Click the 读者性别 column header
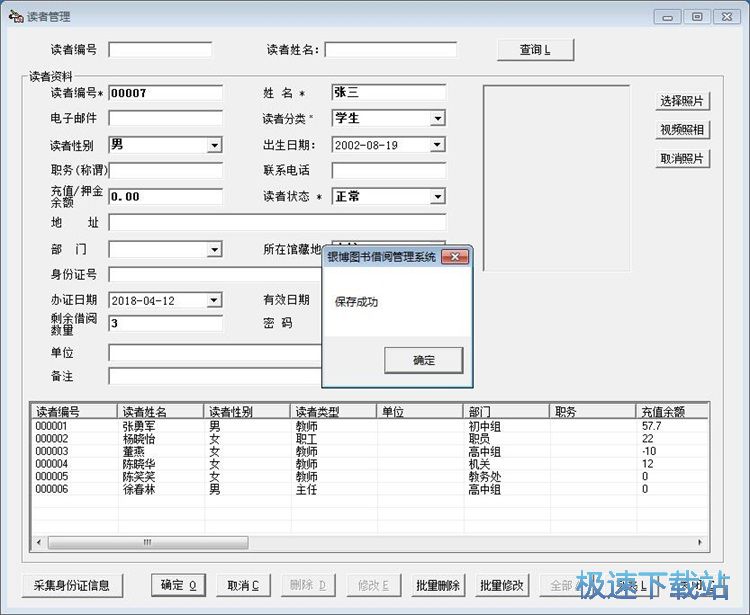This screenshot has height=615, width=750. pyautogui.click(x=247, y=412)
